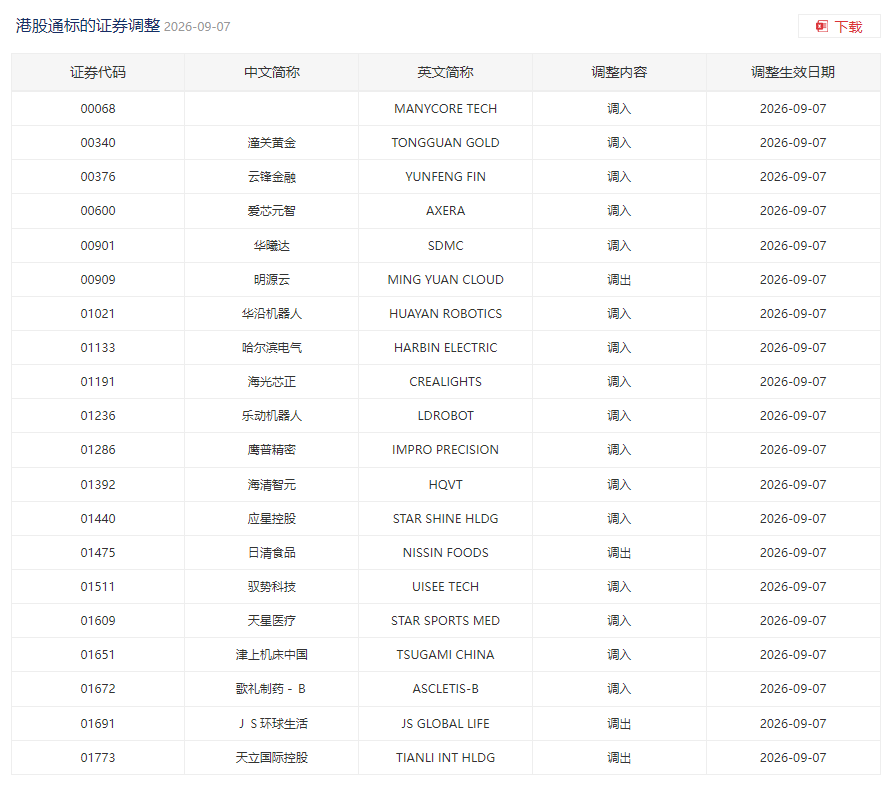Click 驭势科技 cell
Screen dimensions: 895x785
pos(272,587)
